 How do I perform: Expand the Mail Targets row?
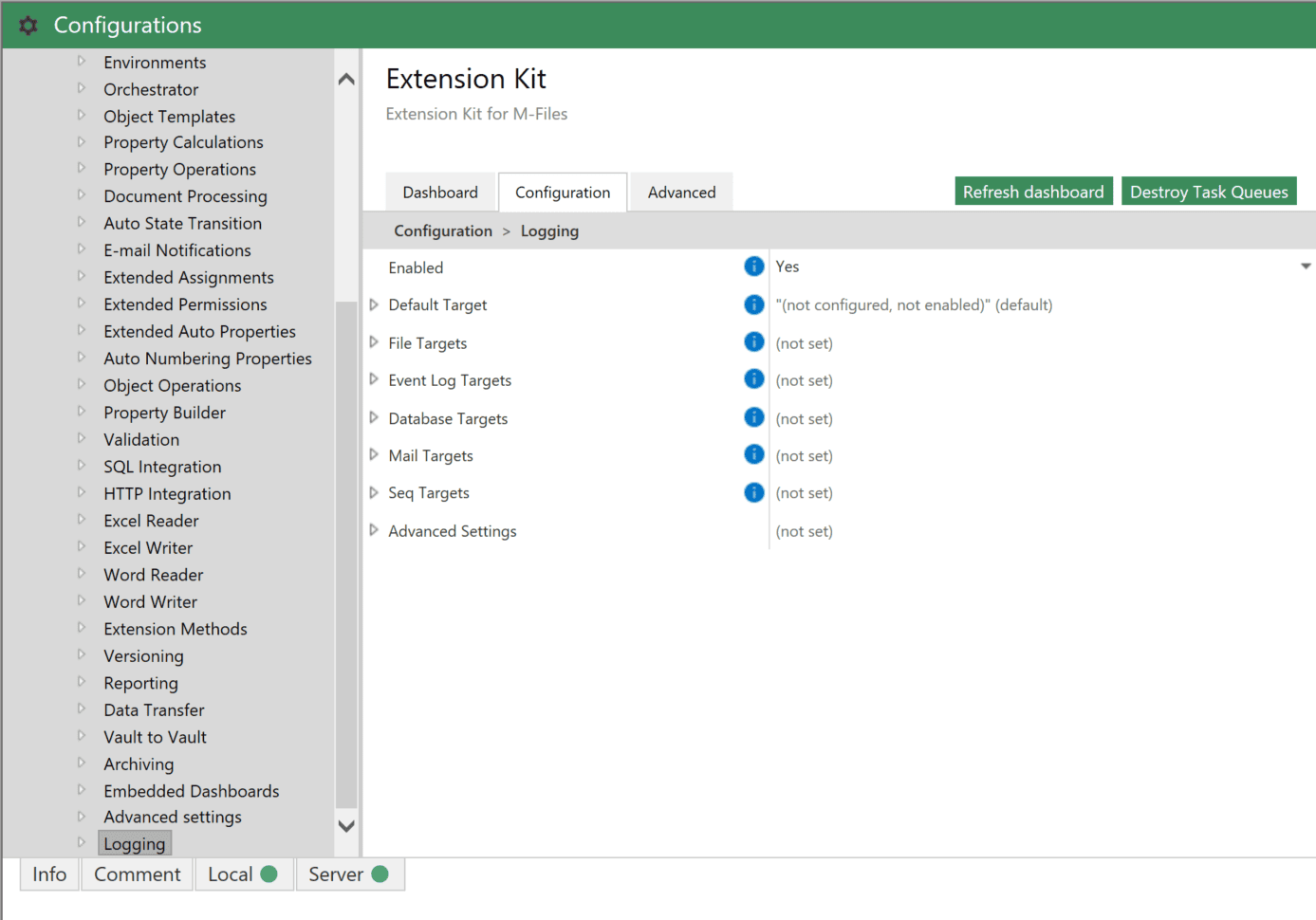(x=374, y=454)
